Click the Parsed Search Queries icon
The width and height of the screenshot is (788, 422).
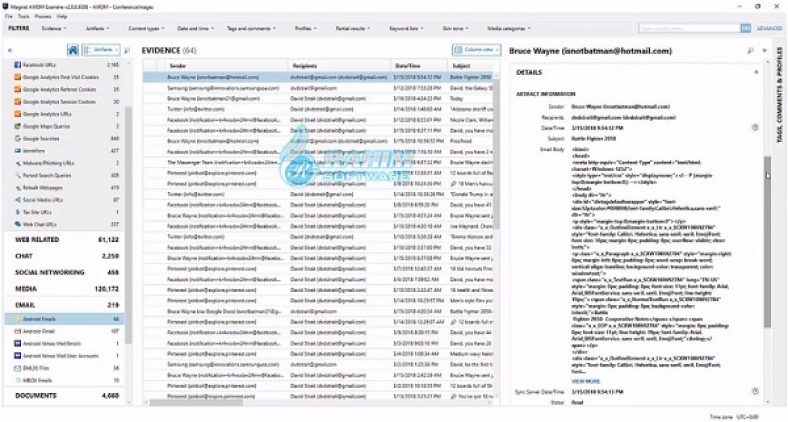(18, 175)
